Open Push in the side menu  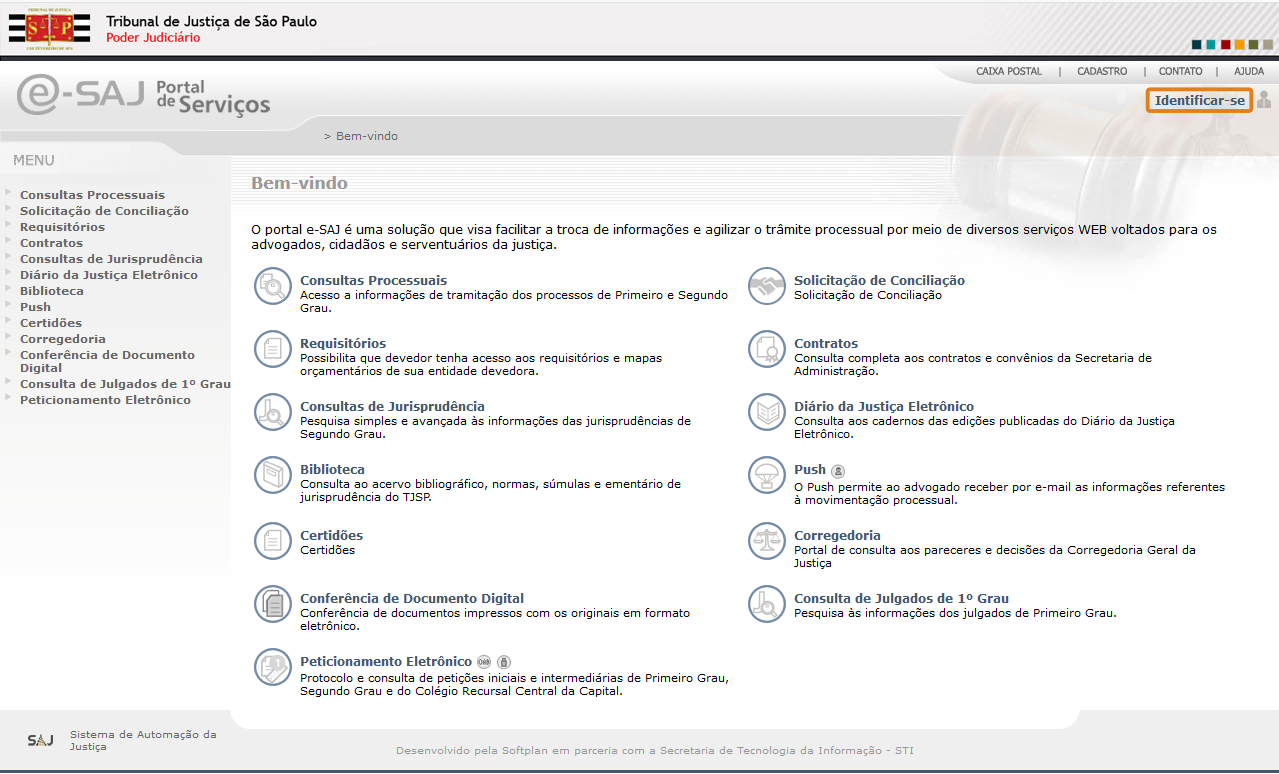coord(35,307)
